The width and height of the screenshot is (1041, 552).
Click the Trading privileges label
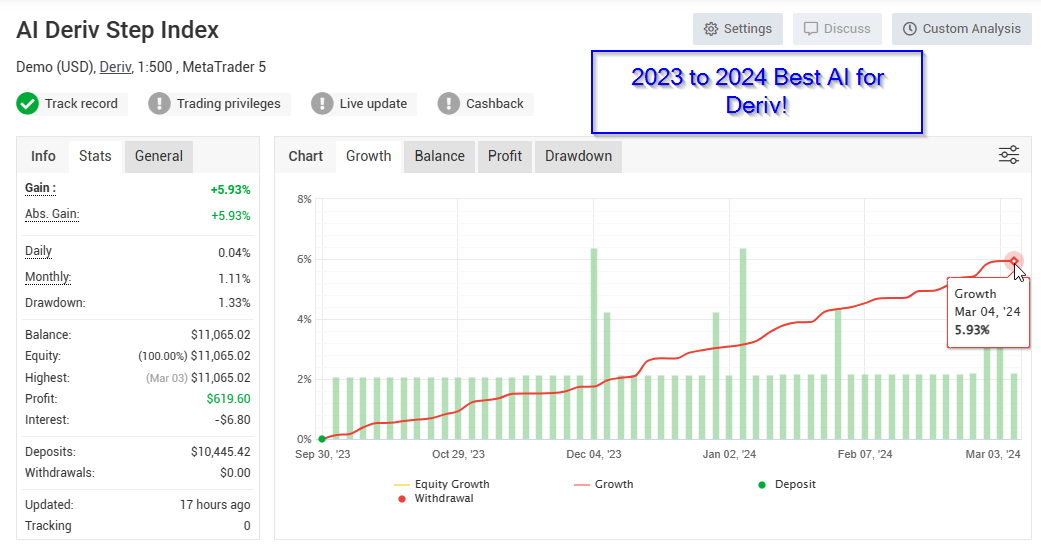click(228, 104)
